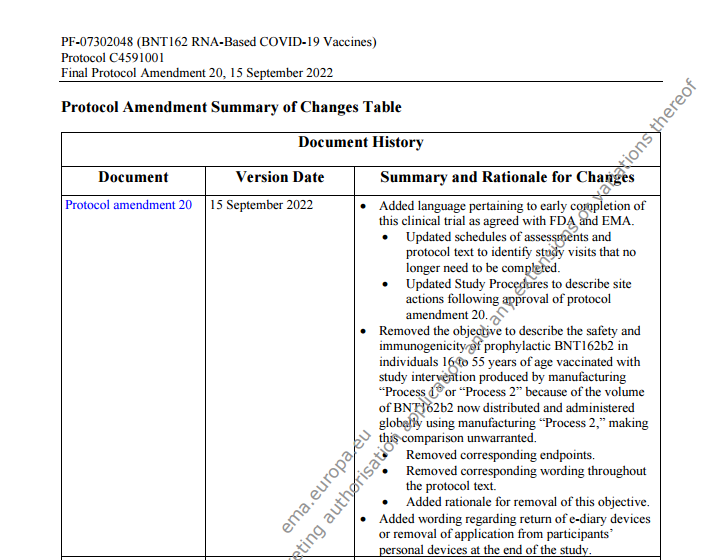Screen dimensions: 712x560
Task: Click the Protocol Amendment Summary of Changes heading
Action: [x=231, y=107]
